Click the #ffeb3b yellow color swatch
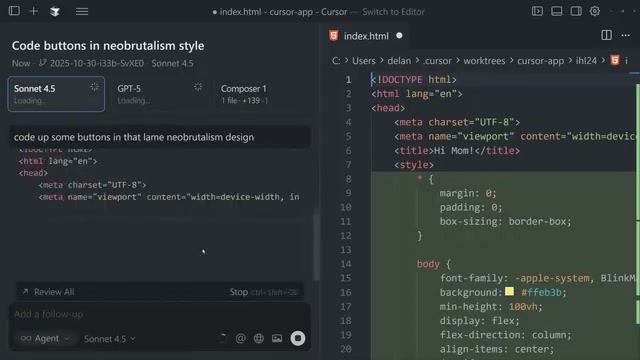The image size is (640, 360). [509, 291]
